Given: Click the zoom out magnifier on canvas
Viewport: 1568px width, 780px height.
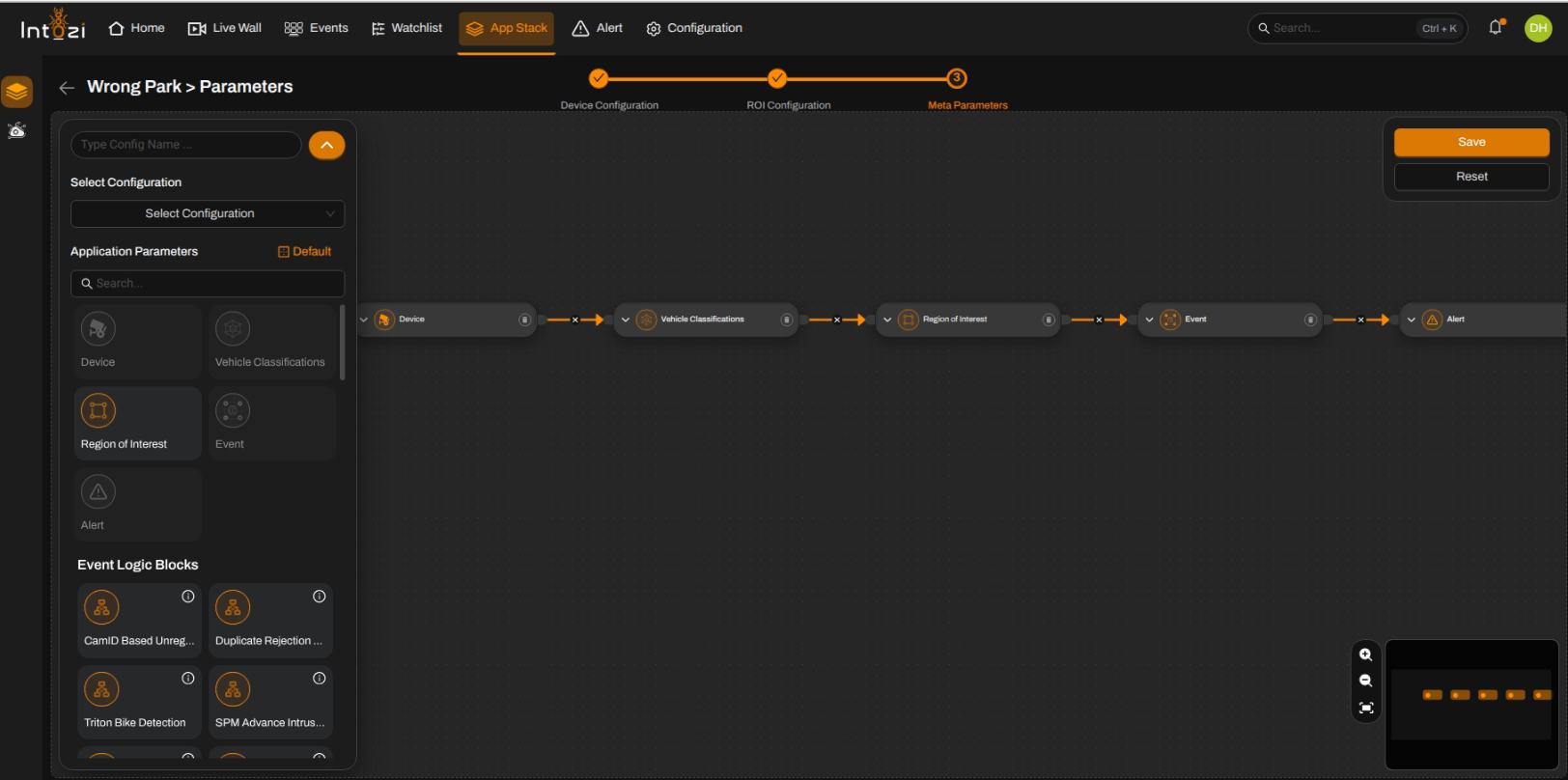Looking at the screenshot, I should (1365, 681).
